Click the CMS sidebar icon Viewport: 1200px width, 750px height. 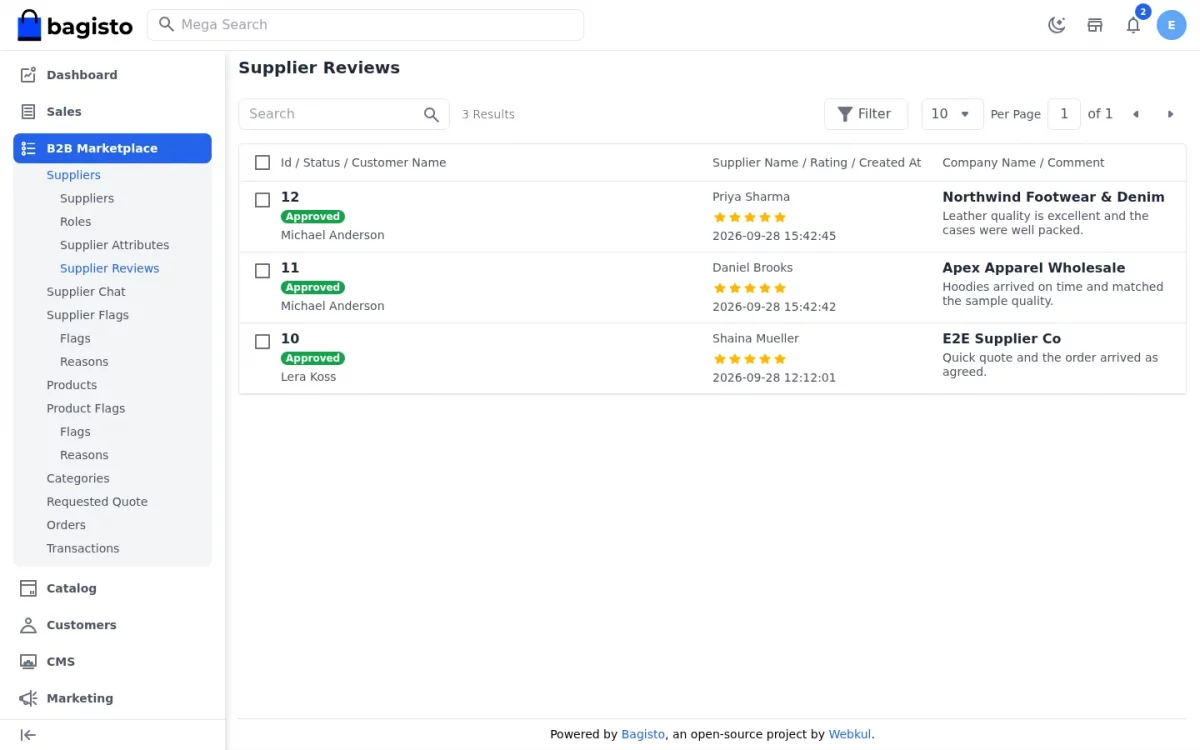[28, 662]
